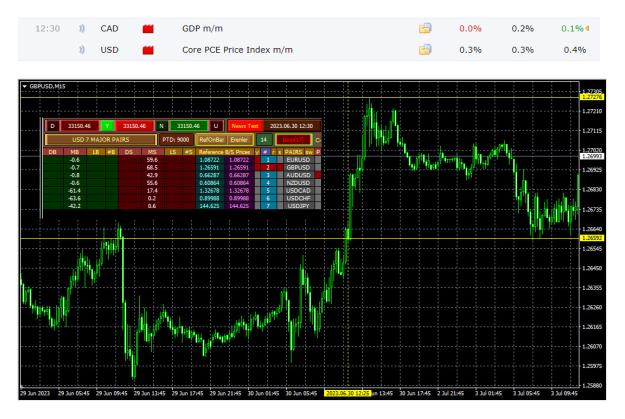Viewport: 625px width, 419px height.
Task: Click the MS column header
Action: (152, 152)
